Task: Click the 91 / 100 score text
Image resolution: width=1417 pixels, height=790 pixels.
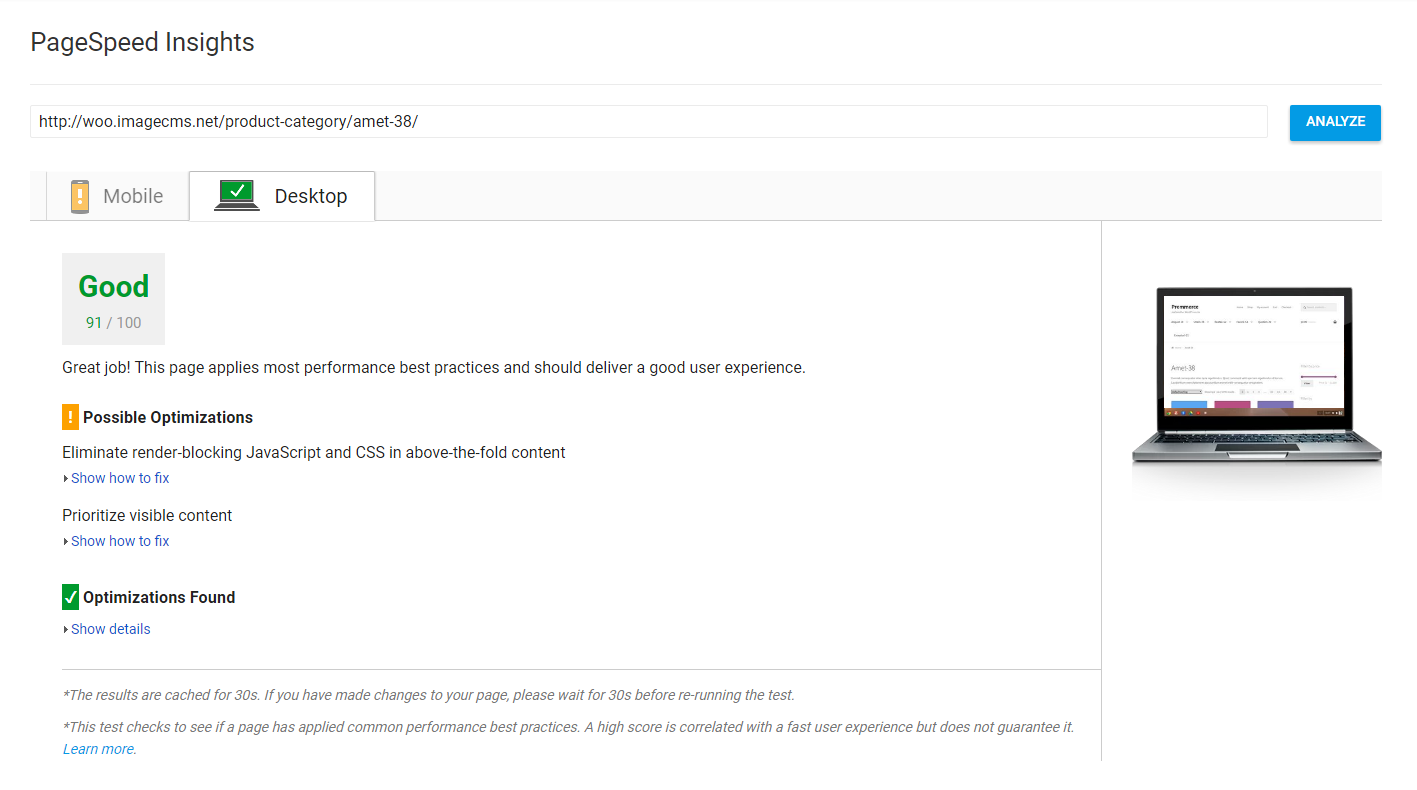Action: pyautogui.click(x=113, y=323)
